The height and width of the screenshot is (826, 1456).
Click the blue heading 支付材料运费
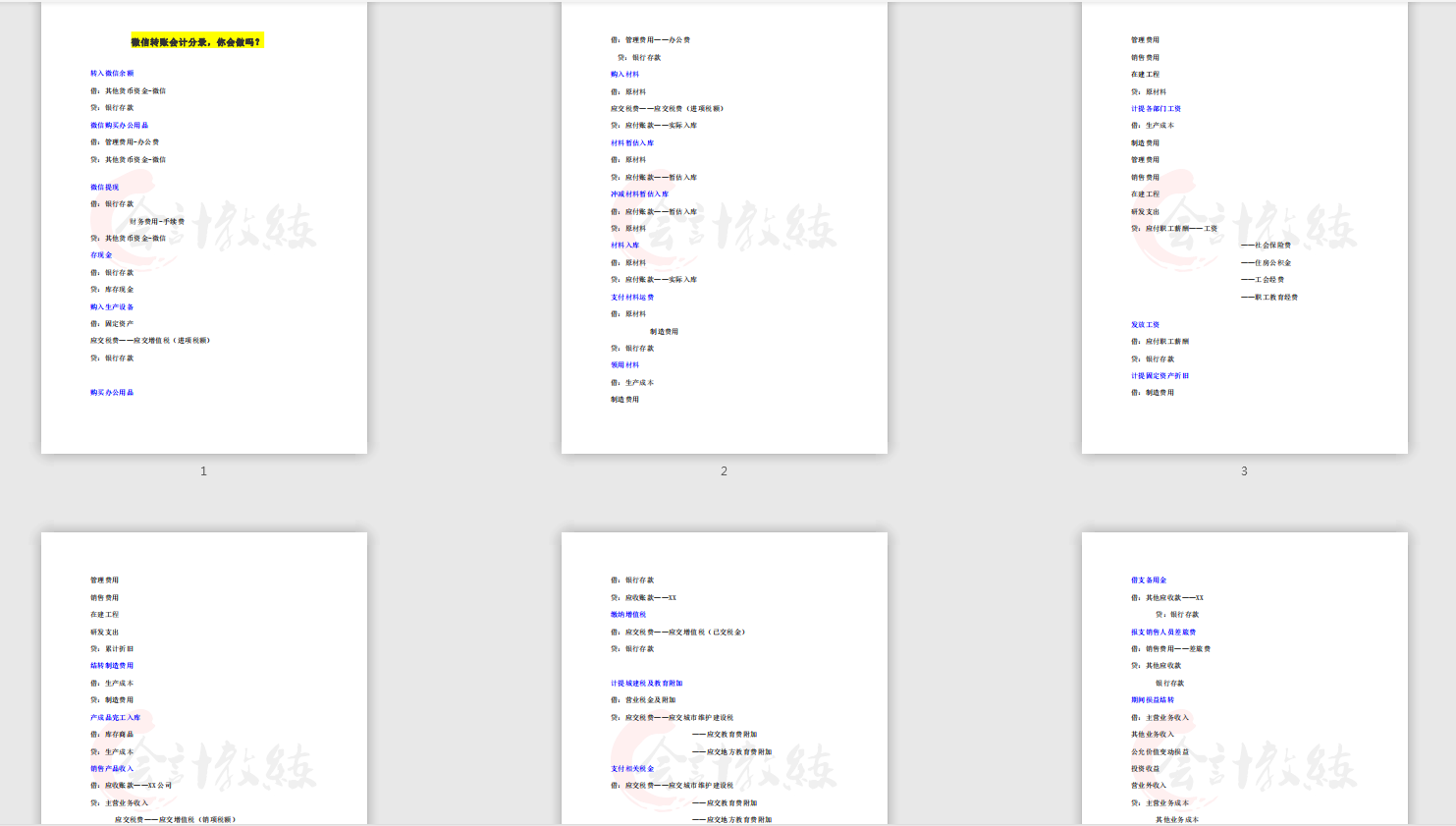[632, 298]
